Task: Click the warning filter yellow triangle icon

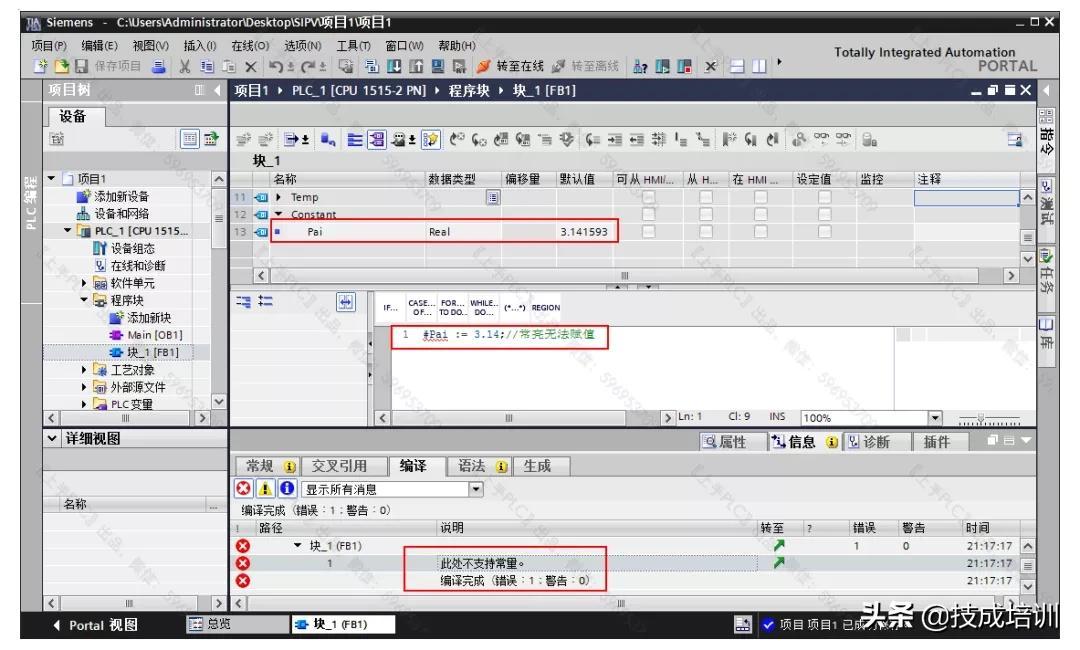Action: click(265, 488)
